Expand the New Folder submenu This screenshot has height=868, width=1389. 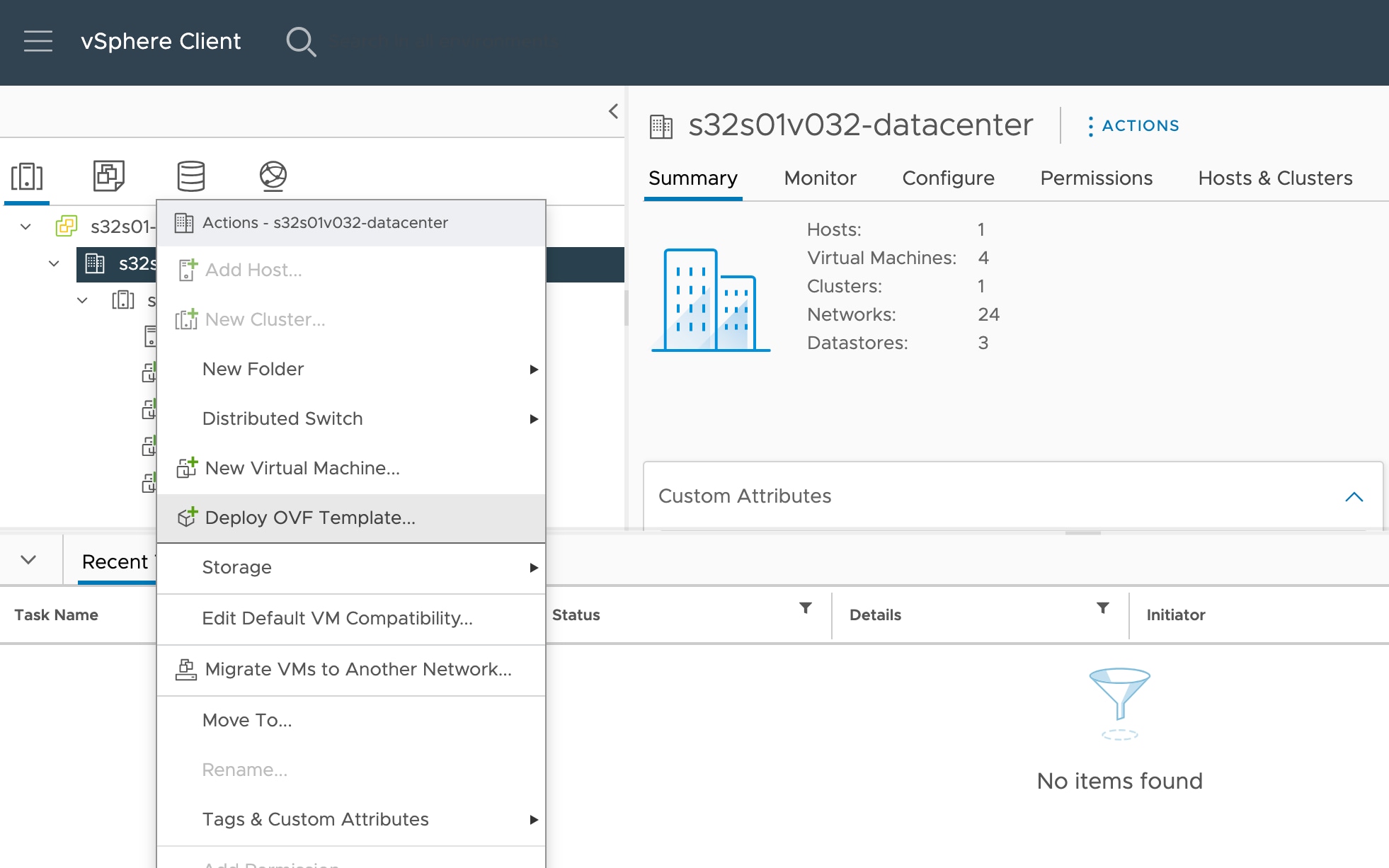535,370
